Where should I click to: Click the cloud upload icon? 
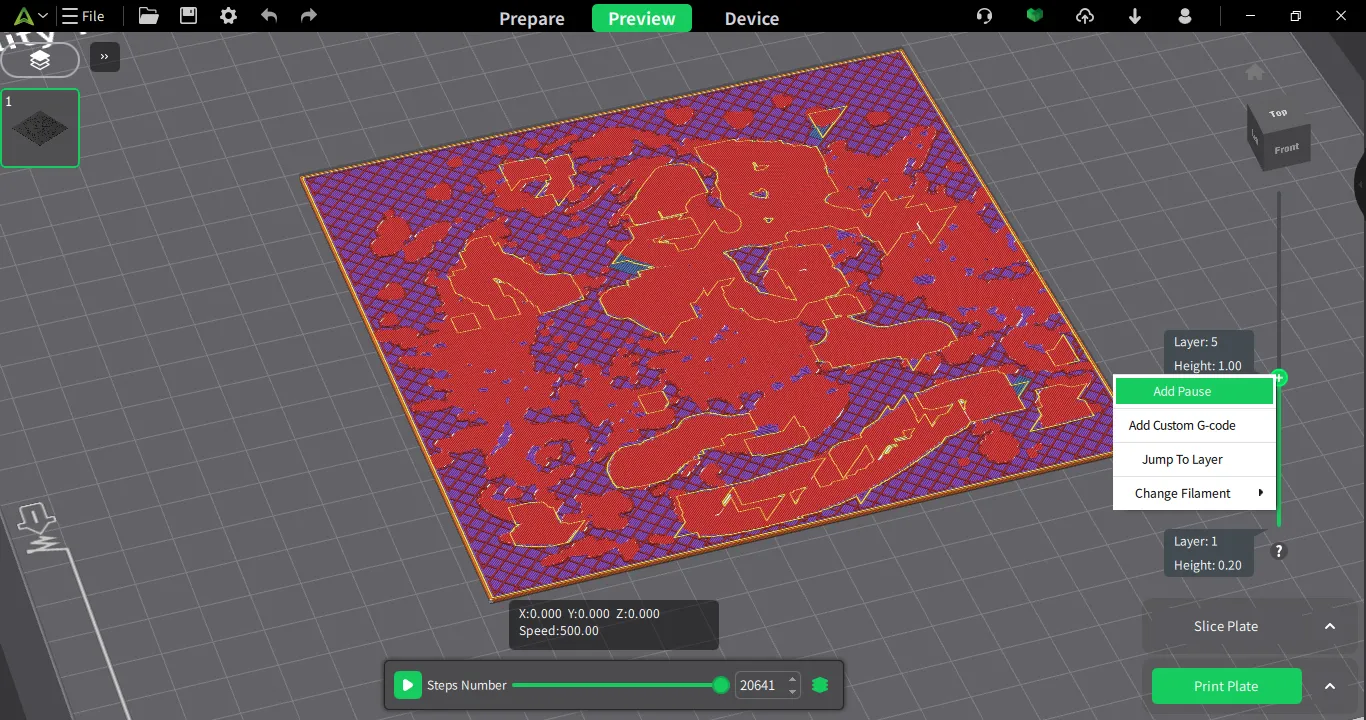[x=1085, y=16]
